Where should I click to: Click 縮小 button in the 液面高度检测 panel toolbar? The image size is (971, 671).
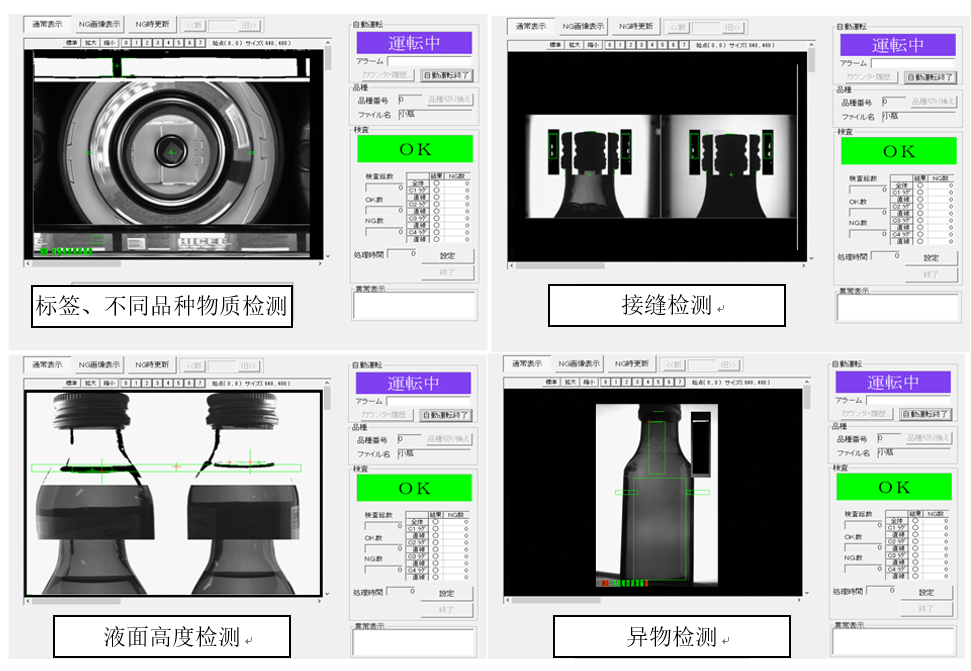[110, 383]
